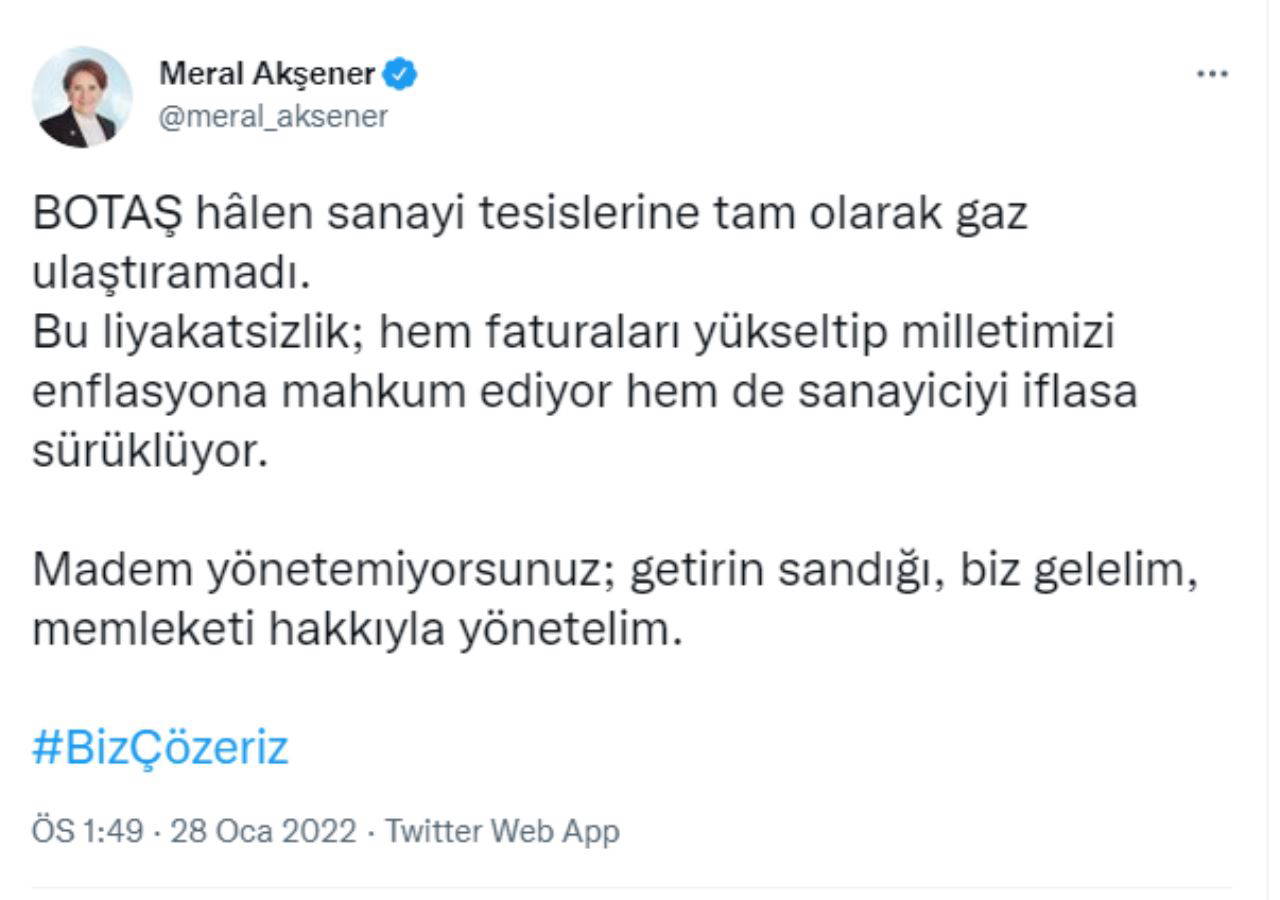Click the word 'ulaştıramadı.' in the tweet
This screenshot has width=1280, height=900.
(x=167, y=274)
